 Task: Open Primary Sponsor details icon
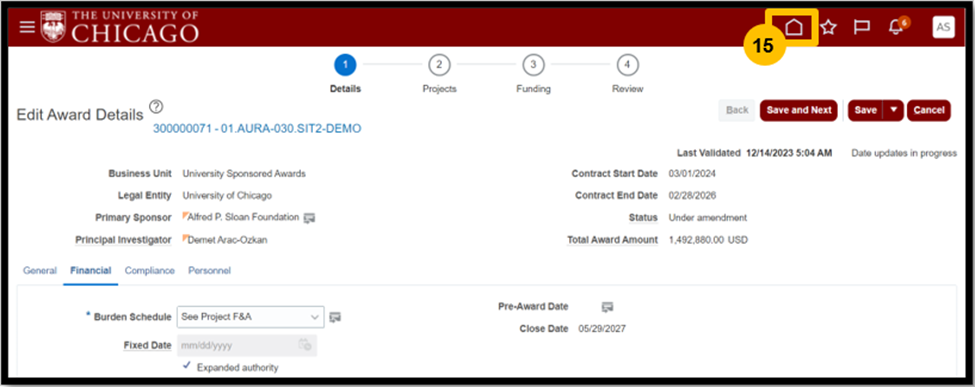click(309, 218)
